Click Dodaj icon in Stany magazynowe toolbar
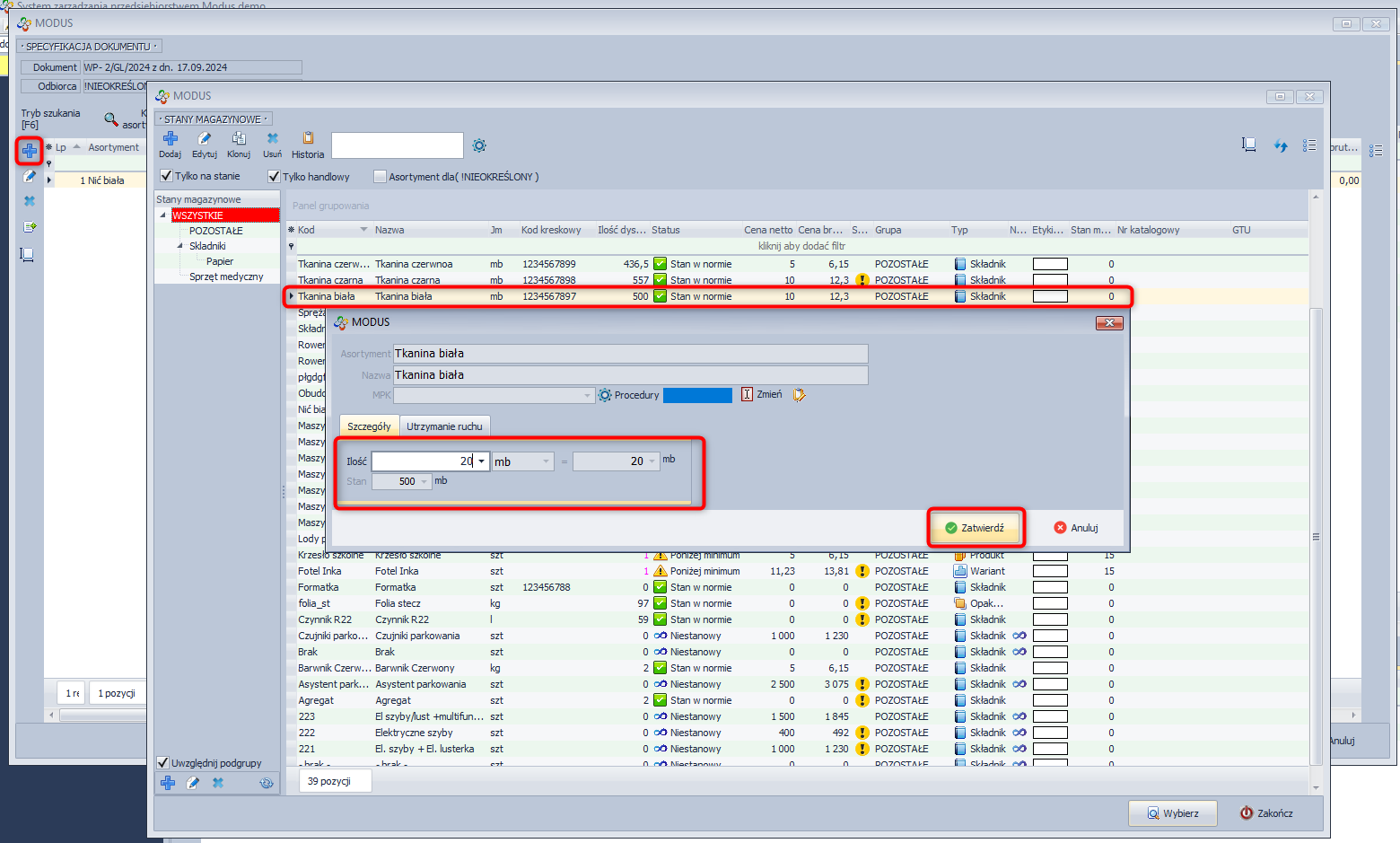 (170, 139)
